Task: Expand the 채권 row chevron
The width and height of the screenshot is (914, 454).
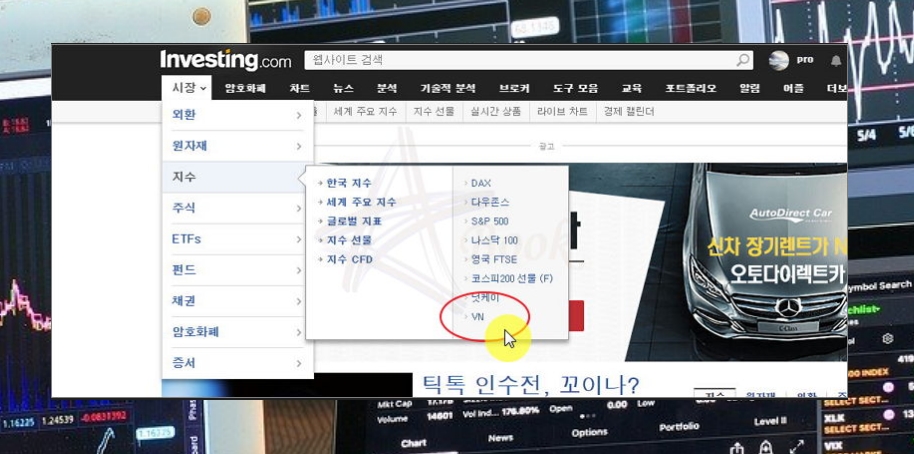Action: coord(298,301)
